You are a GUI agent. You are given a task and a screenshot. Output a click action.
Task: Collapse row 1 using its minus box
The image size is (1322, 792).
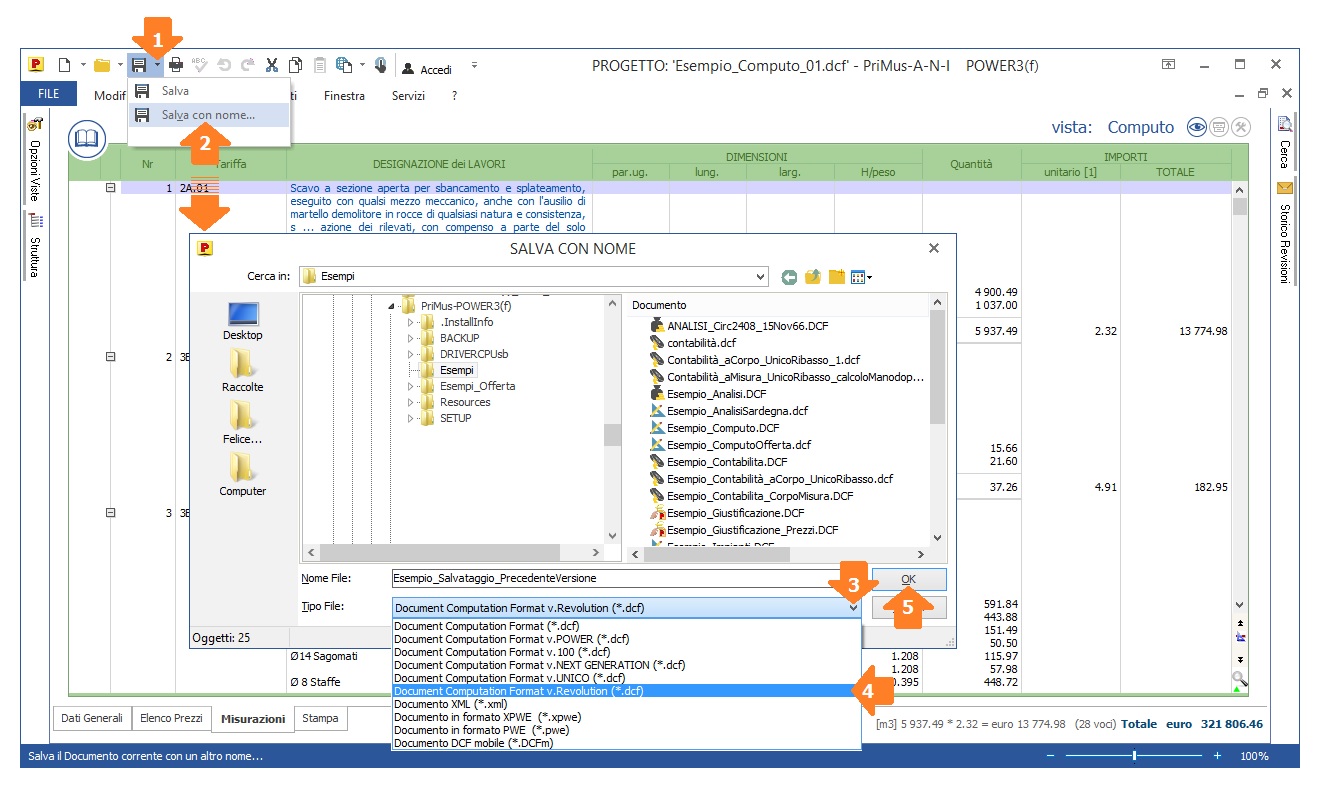[x=111, y=187]
